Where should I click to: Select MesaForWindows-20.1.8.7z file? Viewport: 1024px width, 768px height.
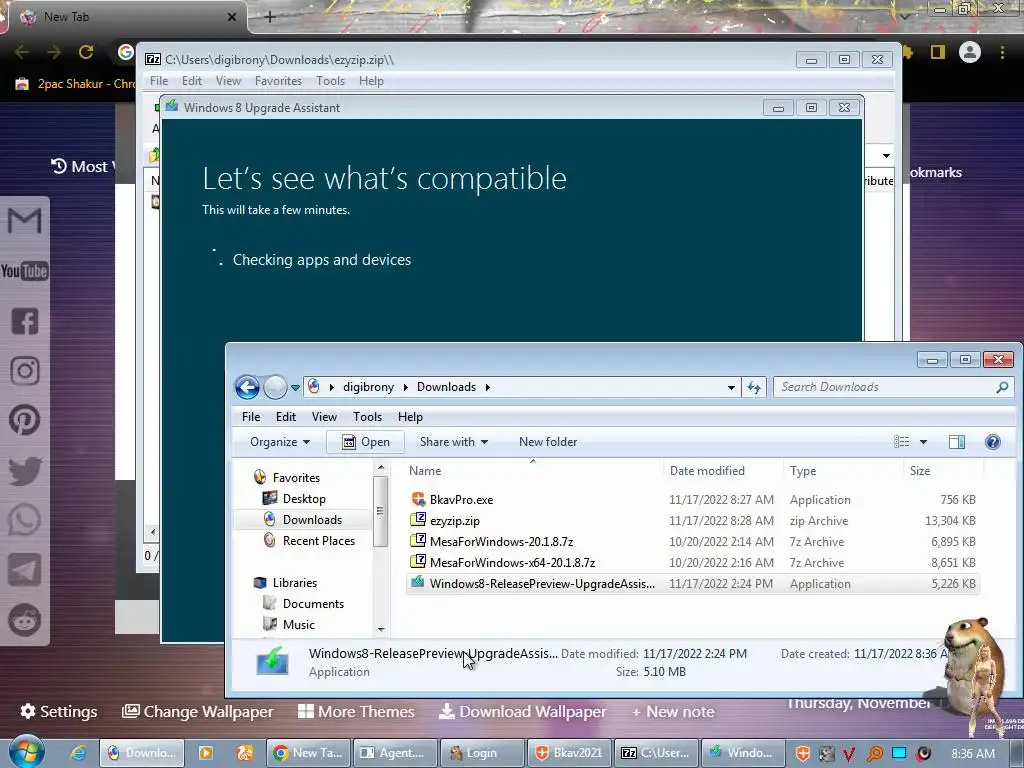[x=501, y=541]
